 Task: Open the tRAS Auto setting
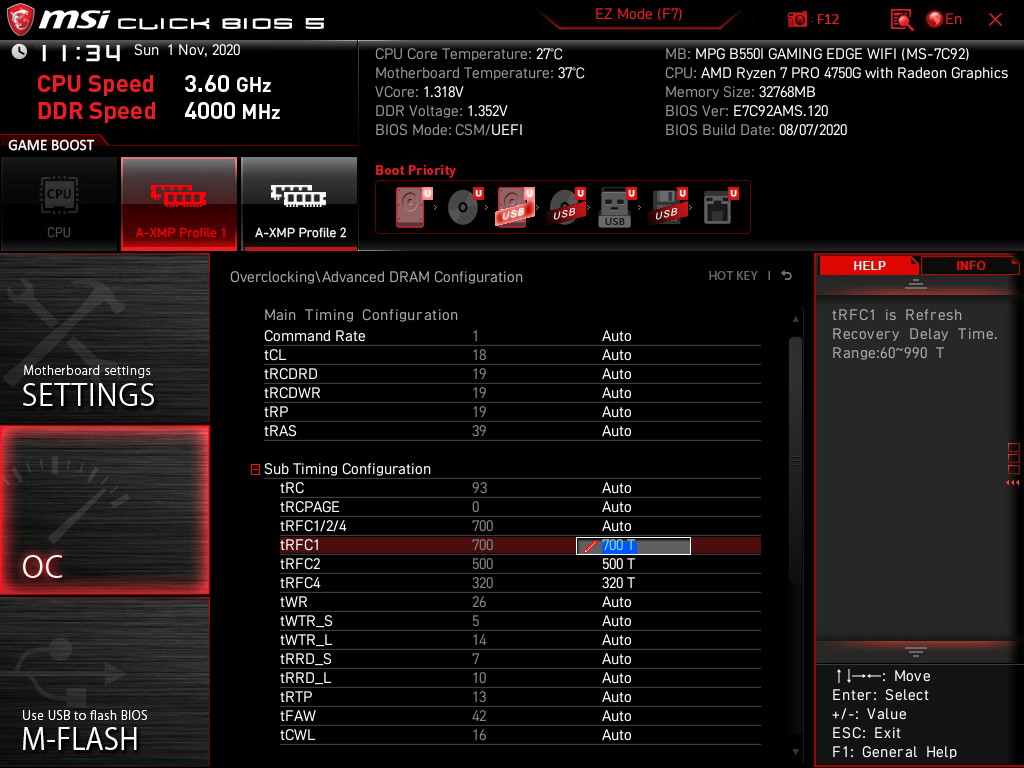pos(616,430)
